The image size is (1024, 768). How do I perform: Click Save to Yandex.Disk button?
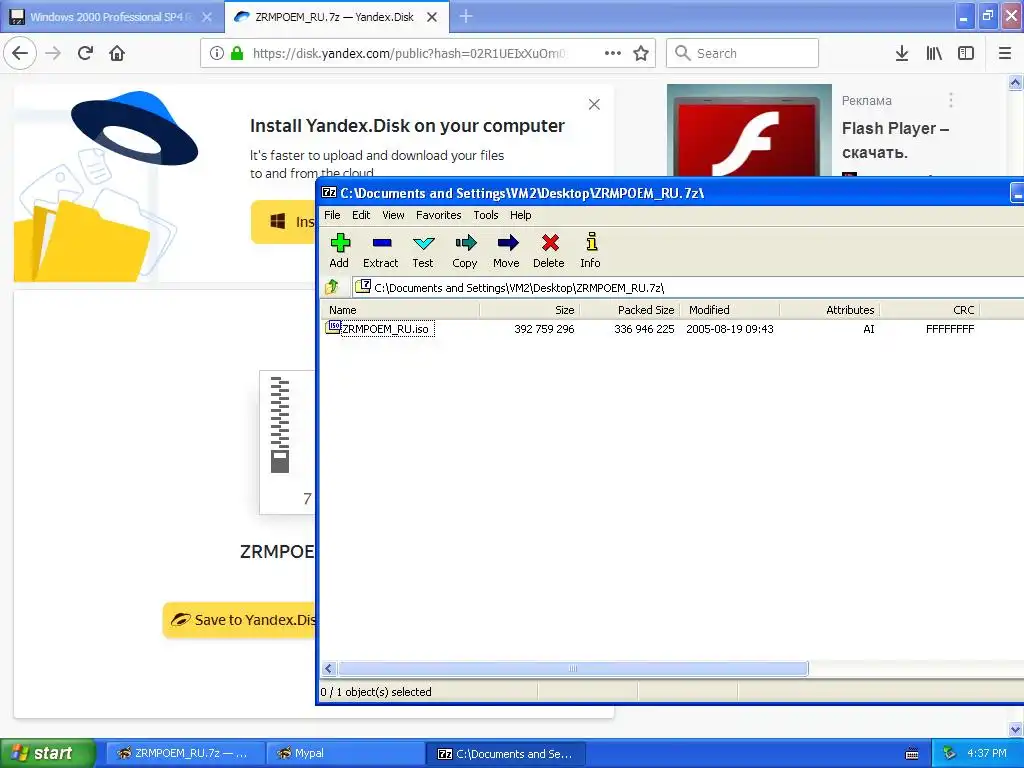click(x=240, y=620)
